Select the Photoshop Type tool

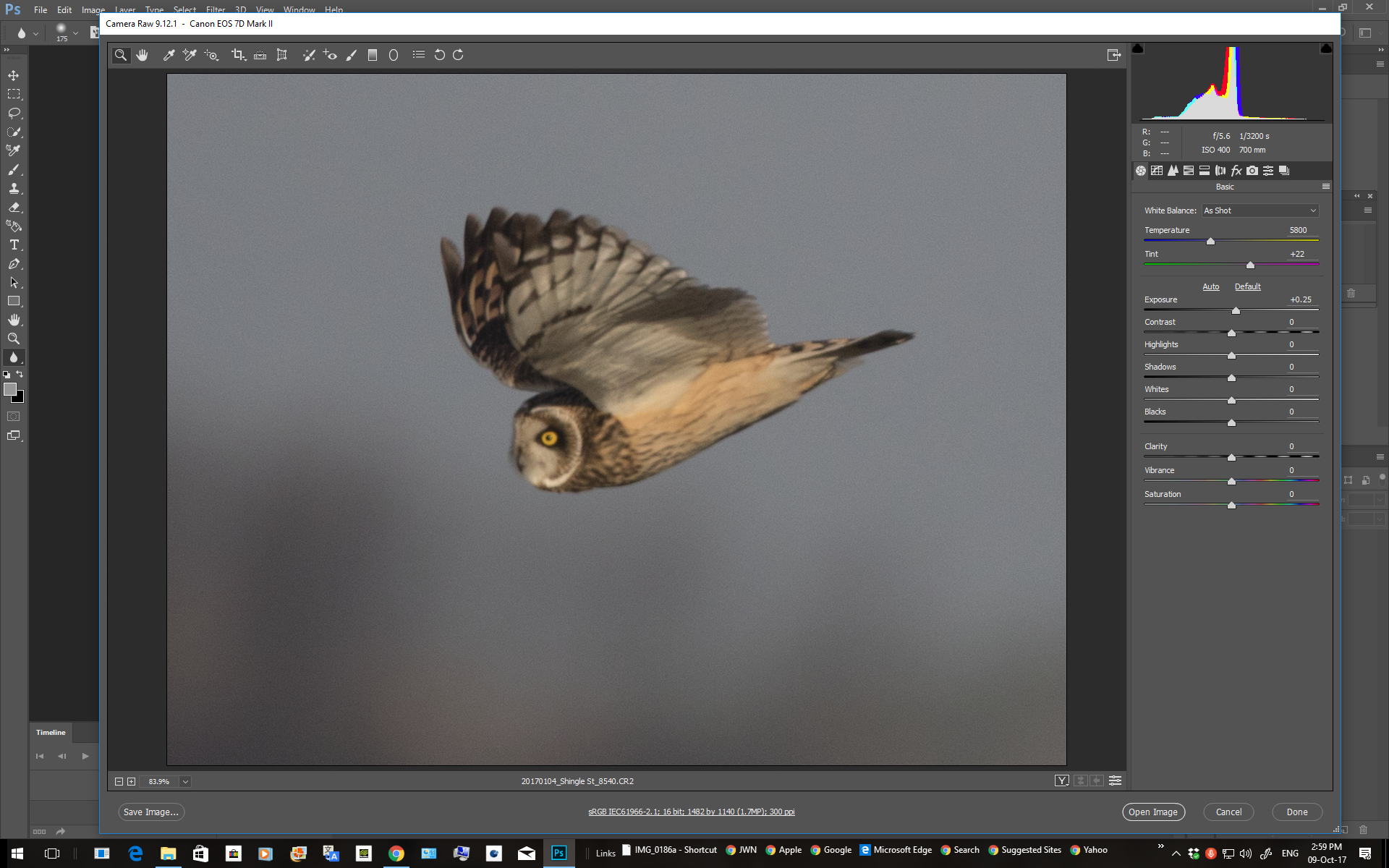[14, 244]
